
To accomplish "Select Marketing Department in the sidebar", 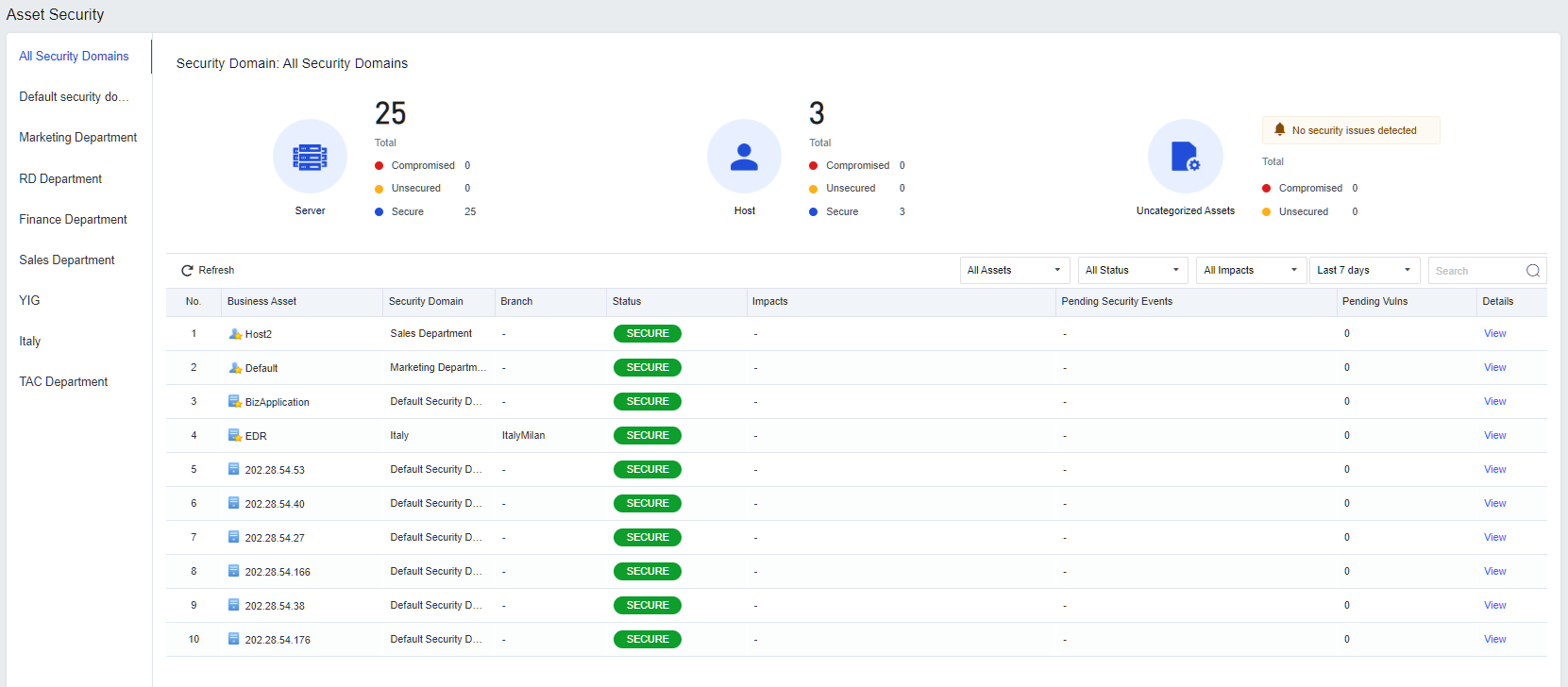I will click(78, 138).
